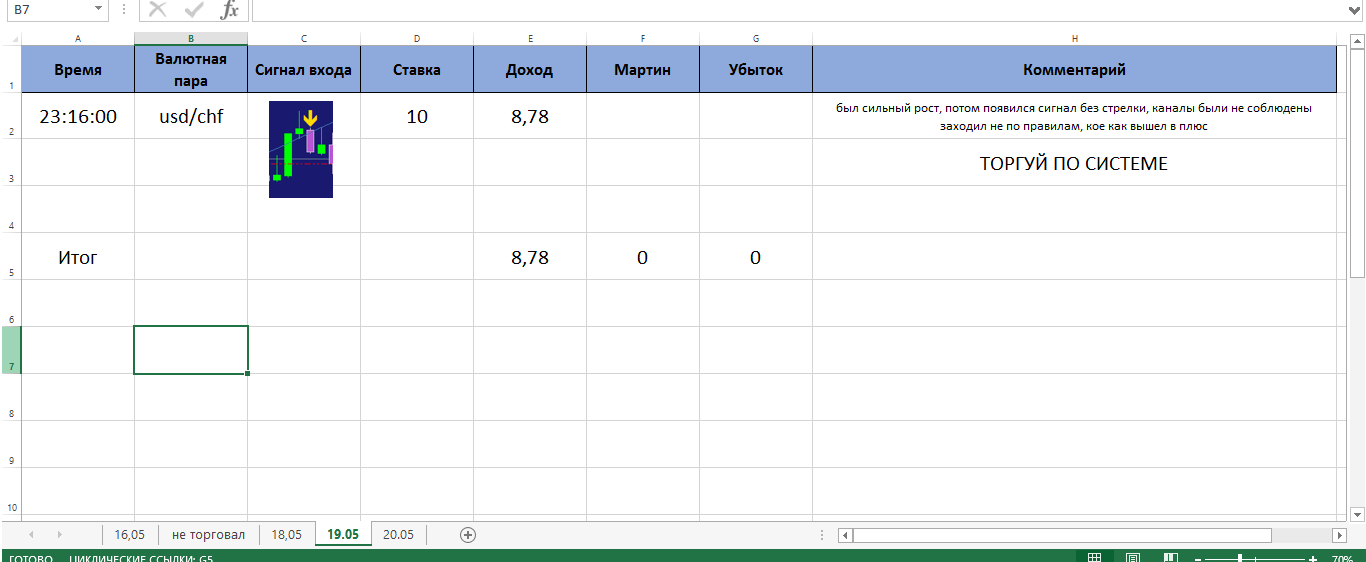Click the 'Мартин' header cell
This screenshot has width=1366, height=562.
[x=643, y=70]
